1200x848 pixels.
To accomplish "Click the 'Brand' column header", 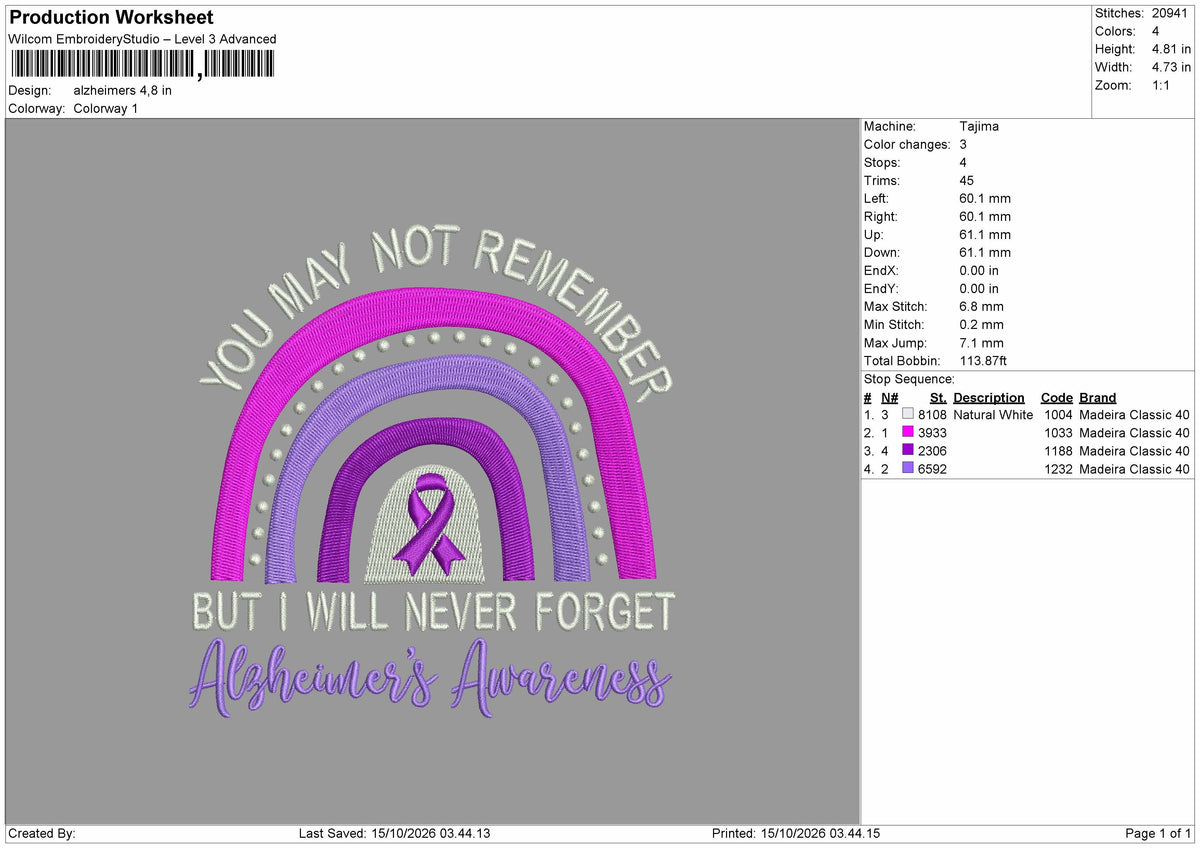I will click(x=1098, y=397).
